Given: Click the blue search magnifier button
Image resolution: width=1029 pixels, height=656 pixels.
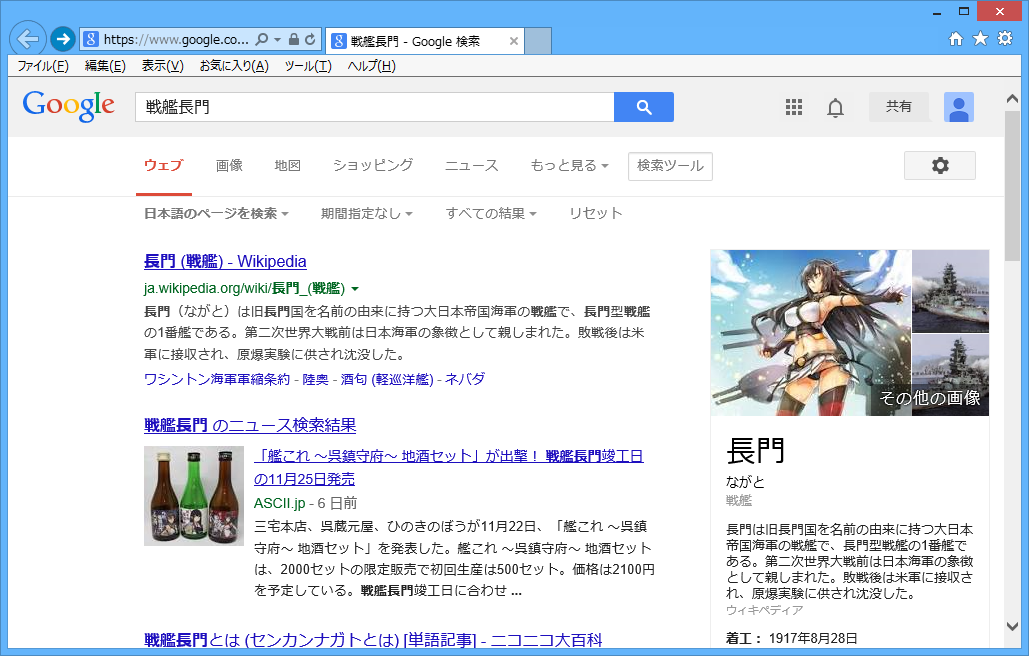Looking at the screenshot, I should pyautogui.click(x=644, y=107).
